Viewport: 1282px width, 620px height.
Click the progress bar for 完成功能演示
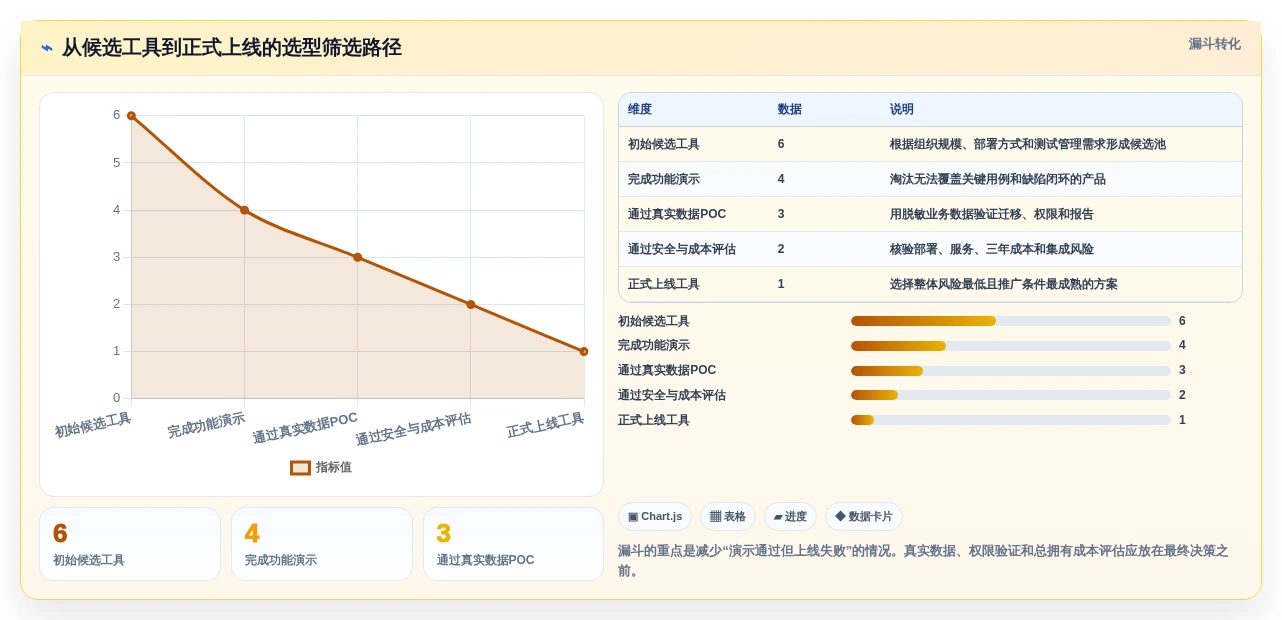coord(1011,346)
